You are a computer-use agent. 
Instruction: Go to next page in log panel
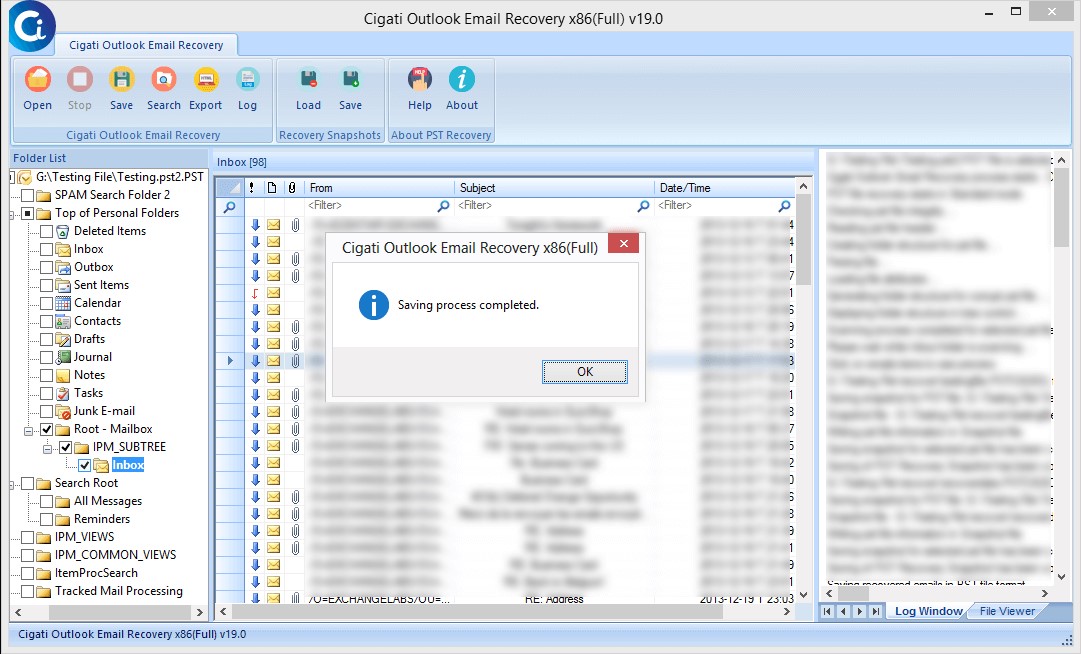859,611
